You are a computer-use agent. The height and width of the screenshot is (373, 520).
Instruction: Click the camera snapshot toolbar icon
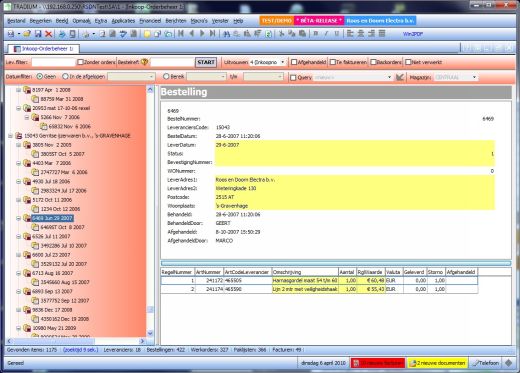168,34
